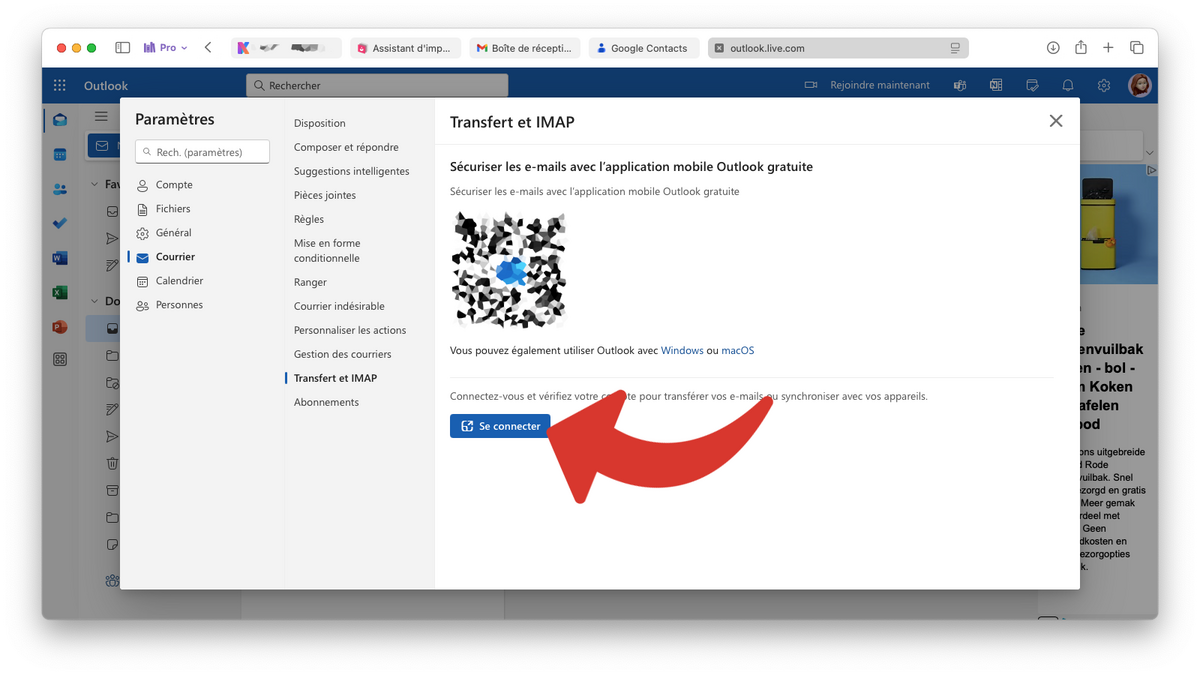Open Personnaliser les actions settings

[349, 330]
